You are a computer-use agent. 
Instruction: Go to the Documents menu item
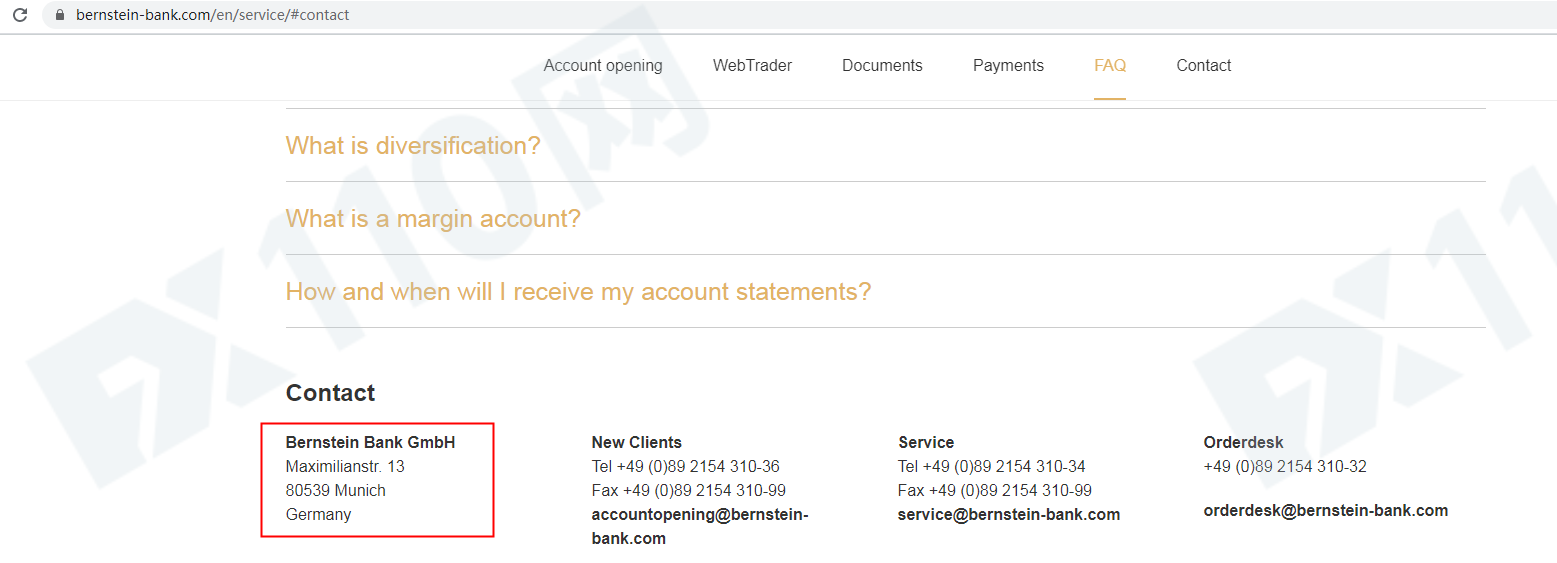pos(882,65)
